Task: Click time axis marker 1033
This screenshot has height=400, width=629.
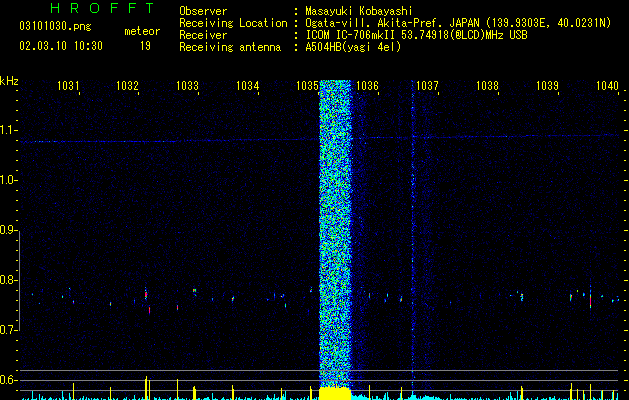Action: [187, 85]
